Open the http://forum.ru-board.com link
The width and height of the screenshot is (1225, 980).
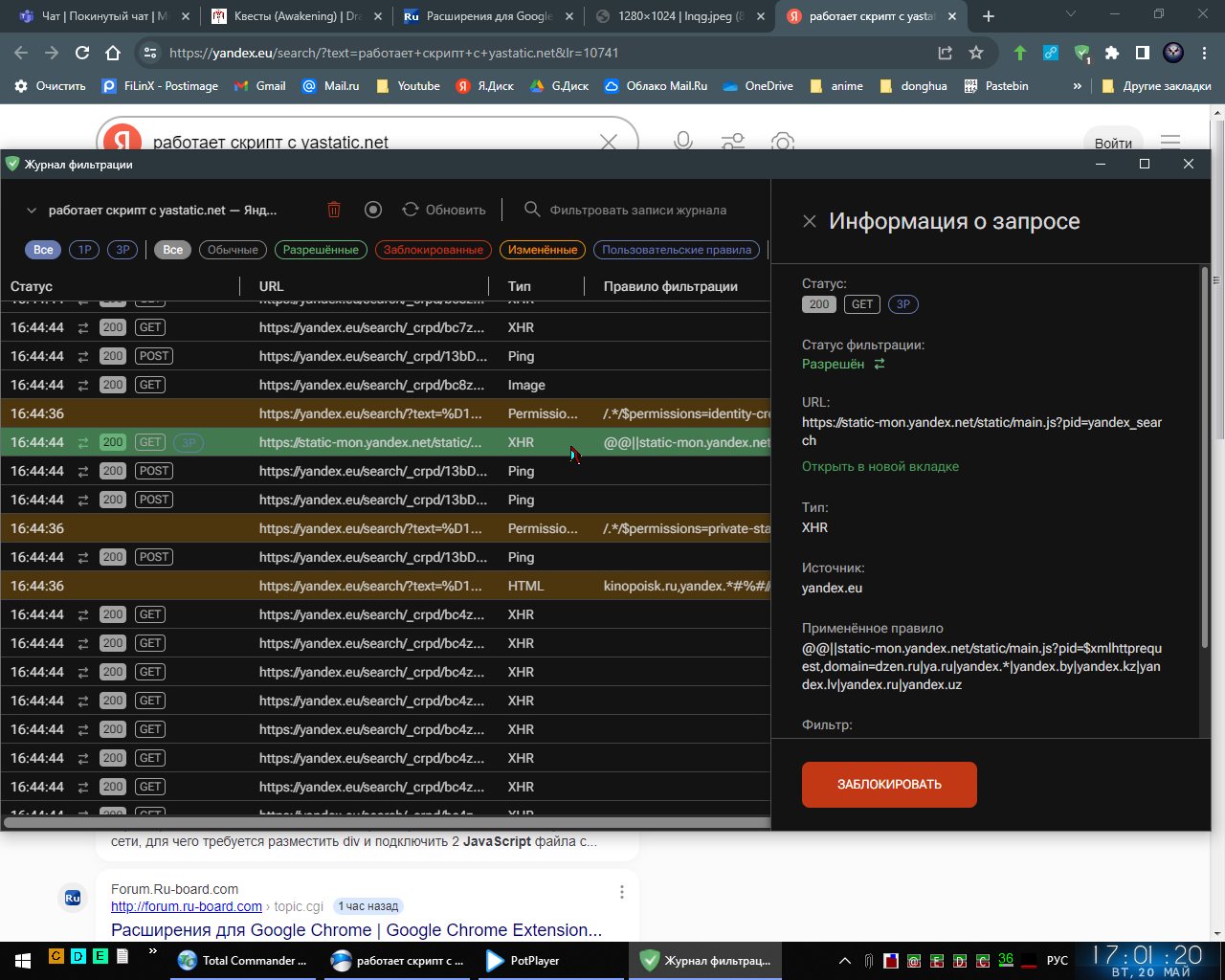[187, 906]
